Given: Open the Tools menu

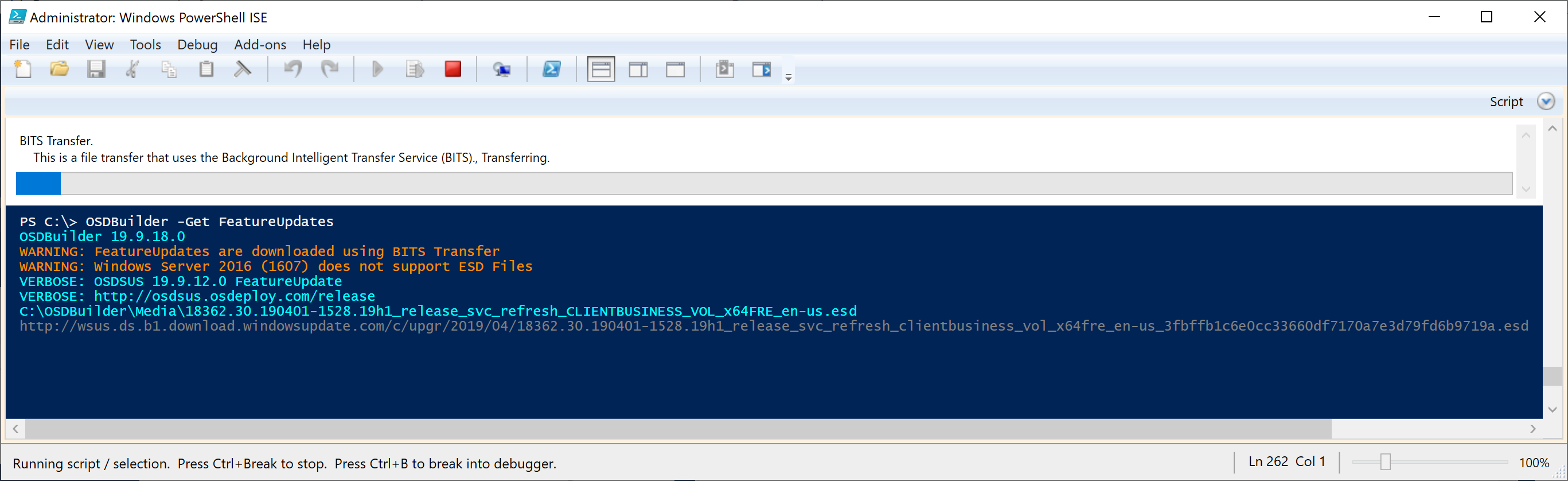Looking at the screenshot, I should pyautogui.click(x=146, y=44).
